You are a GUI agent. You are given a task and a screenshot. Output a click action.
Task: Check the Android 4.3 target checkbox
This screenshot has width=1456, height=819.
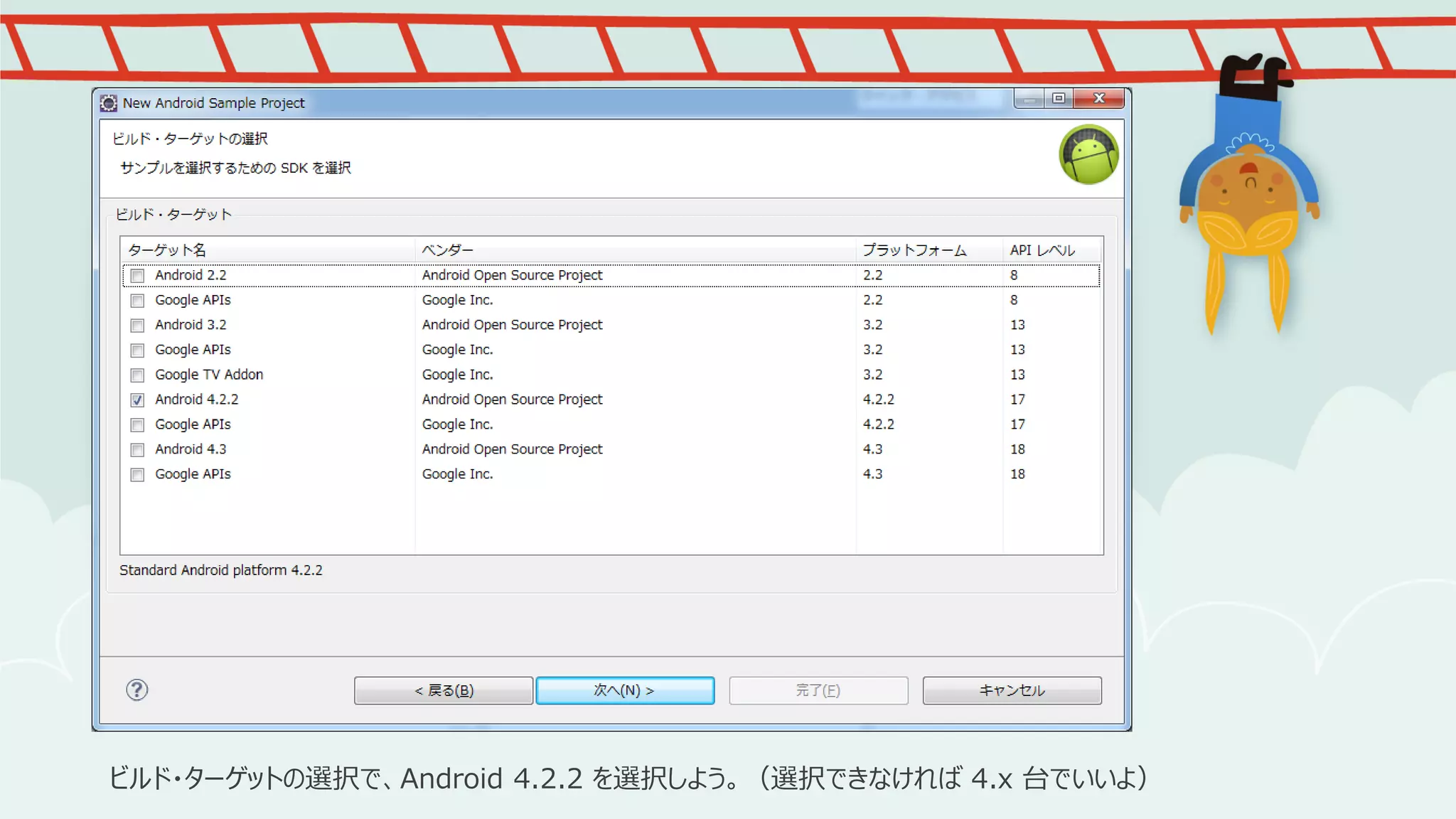[137, 450]
